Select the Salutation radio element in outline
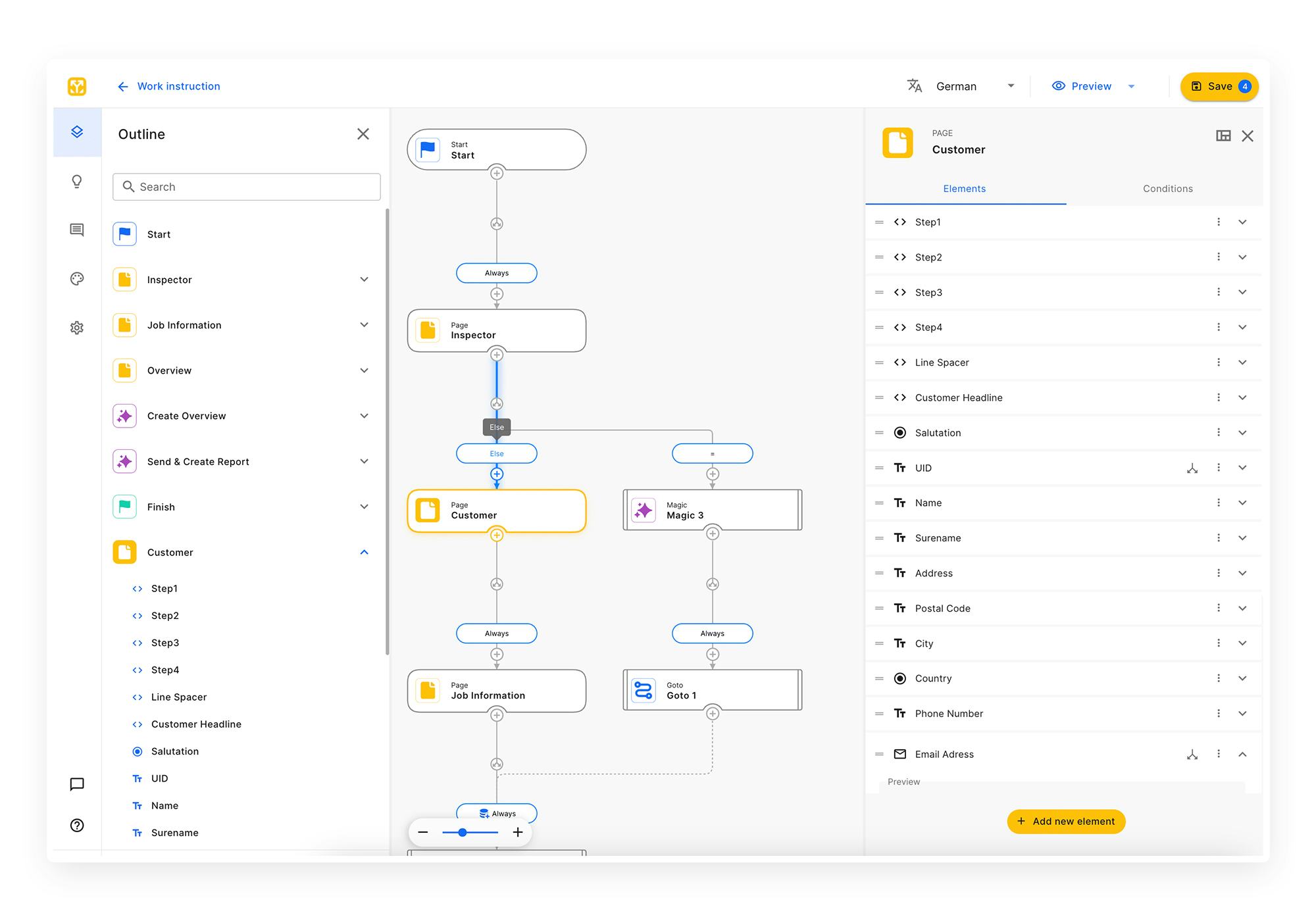The width and height of the screenshot is (1316, 921). (174, 751)
